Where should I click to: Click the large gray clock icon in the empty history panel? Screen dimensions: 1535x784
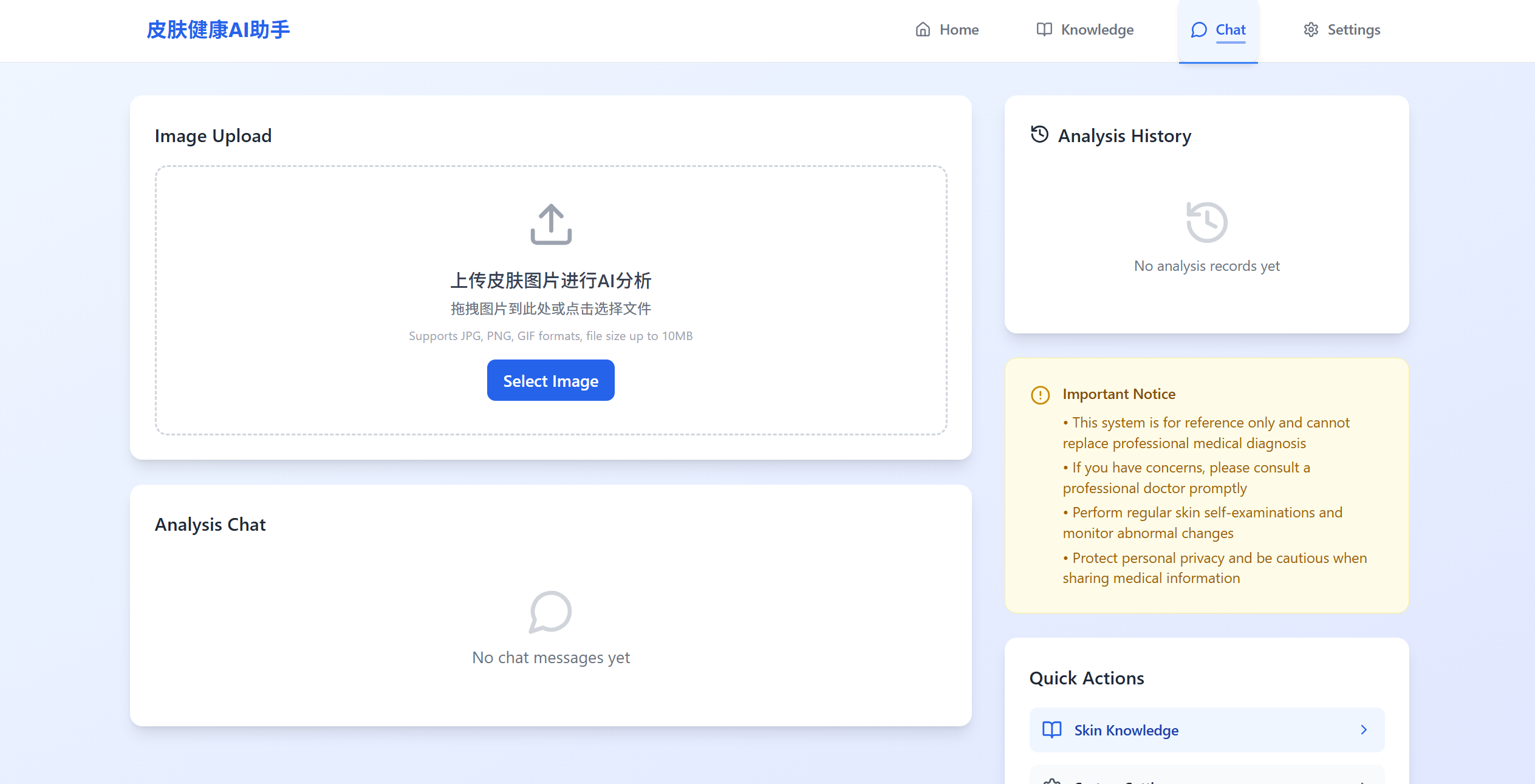pyautogui.click(x=1206, y=222)
